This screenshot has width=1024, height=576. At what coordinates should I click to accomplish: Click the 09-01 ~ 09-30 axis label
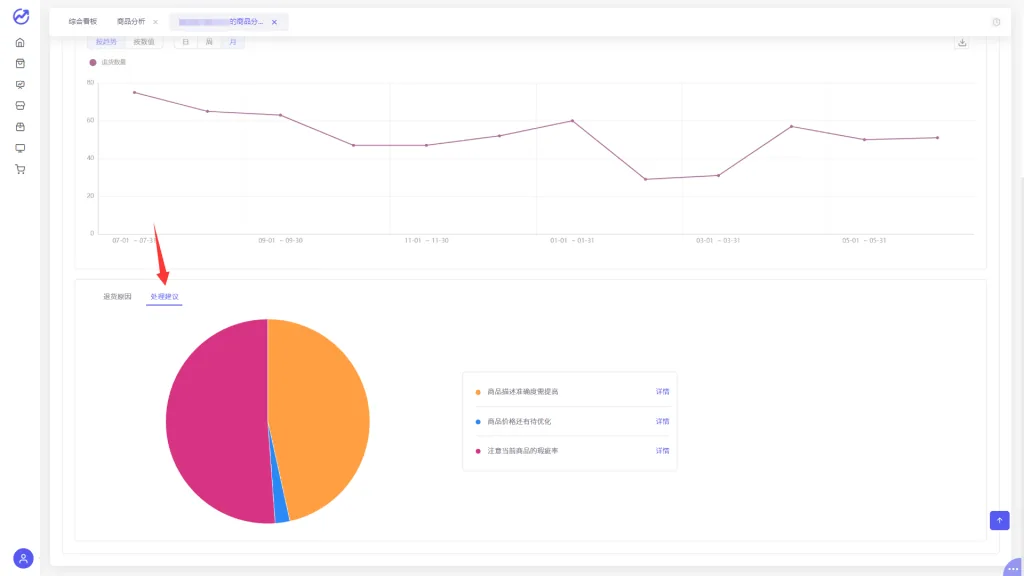tap(280, 240)
